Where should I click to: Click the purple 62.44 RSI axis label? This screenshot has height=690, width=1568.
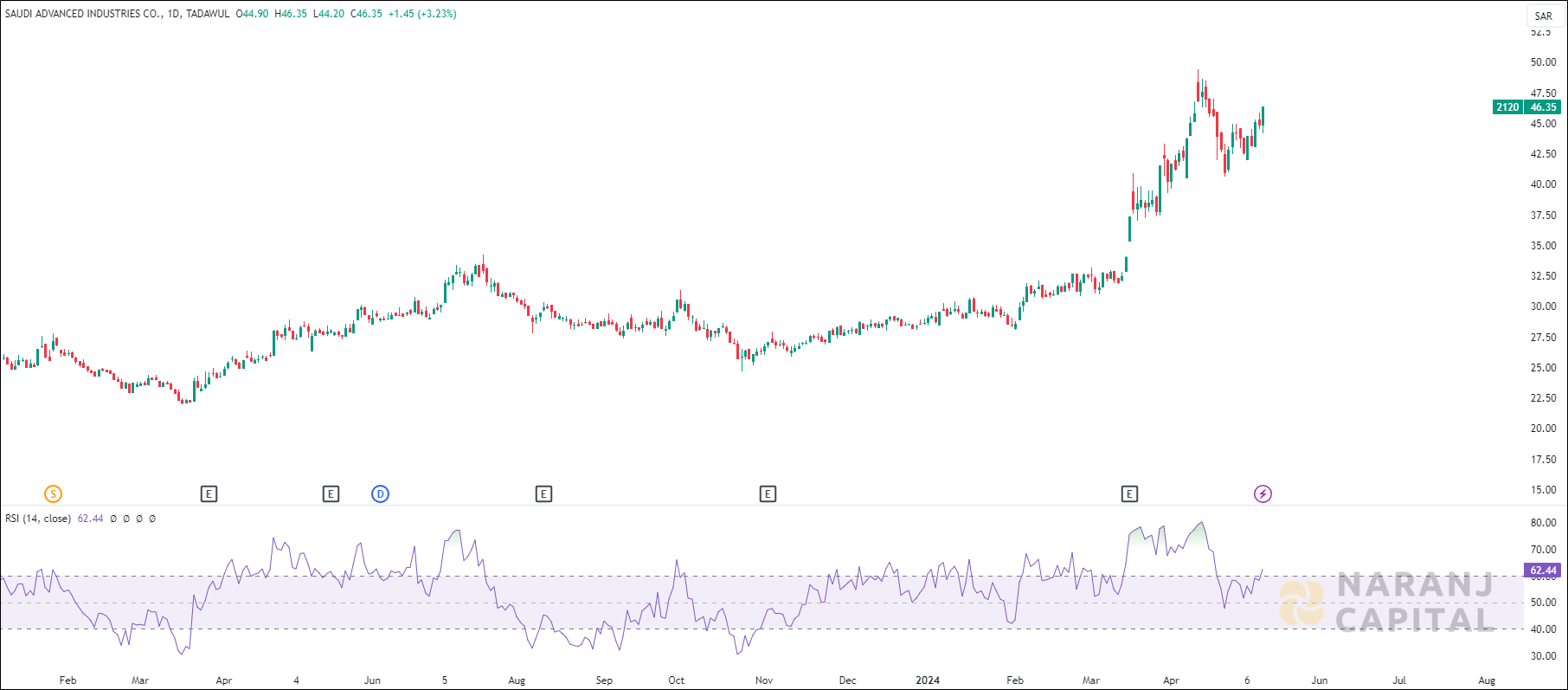(1543, 571)
